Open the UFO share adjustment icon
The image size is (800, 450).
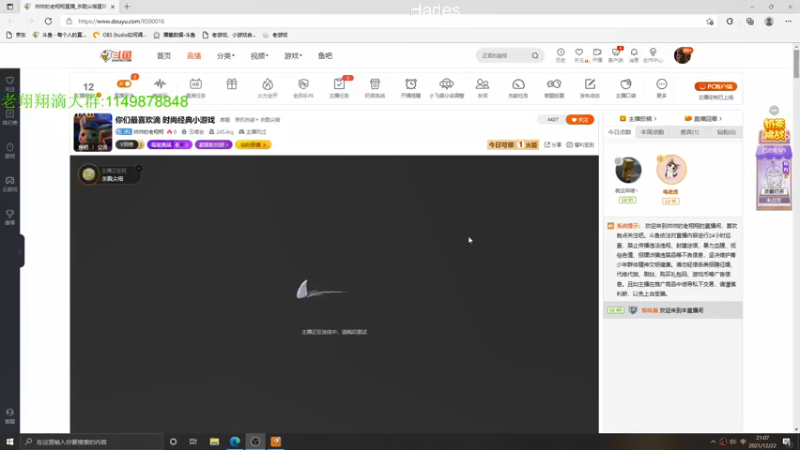(446, 84)
